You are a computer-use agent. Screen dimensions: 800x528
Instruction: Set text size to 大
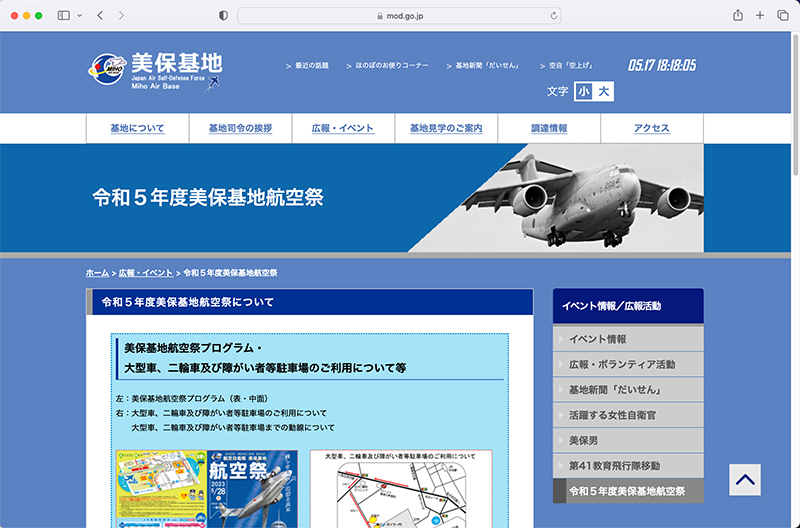click(x=604, y=91)
